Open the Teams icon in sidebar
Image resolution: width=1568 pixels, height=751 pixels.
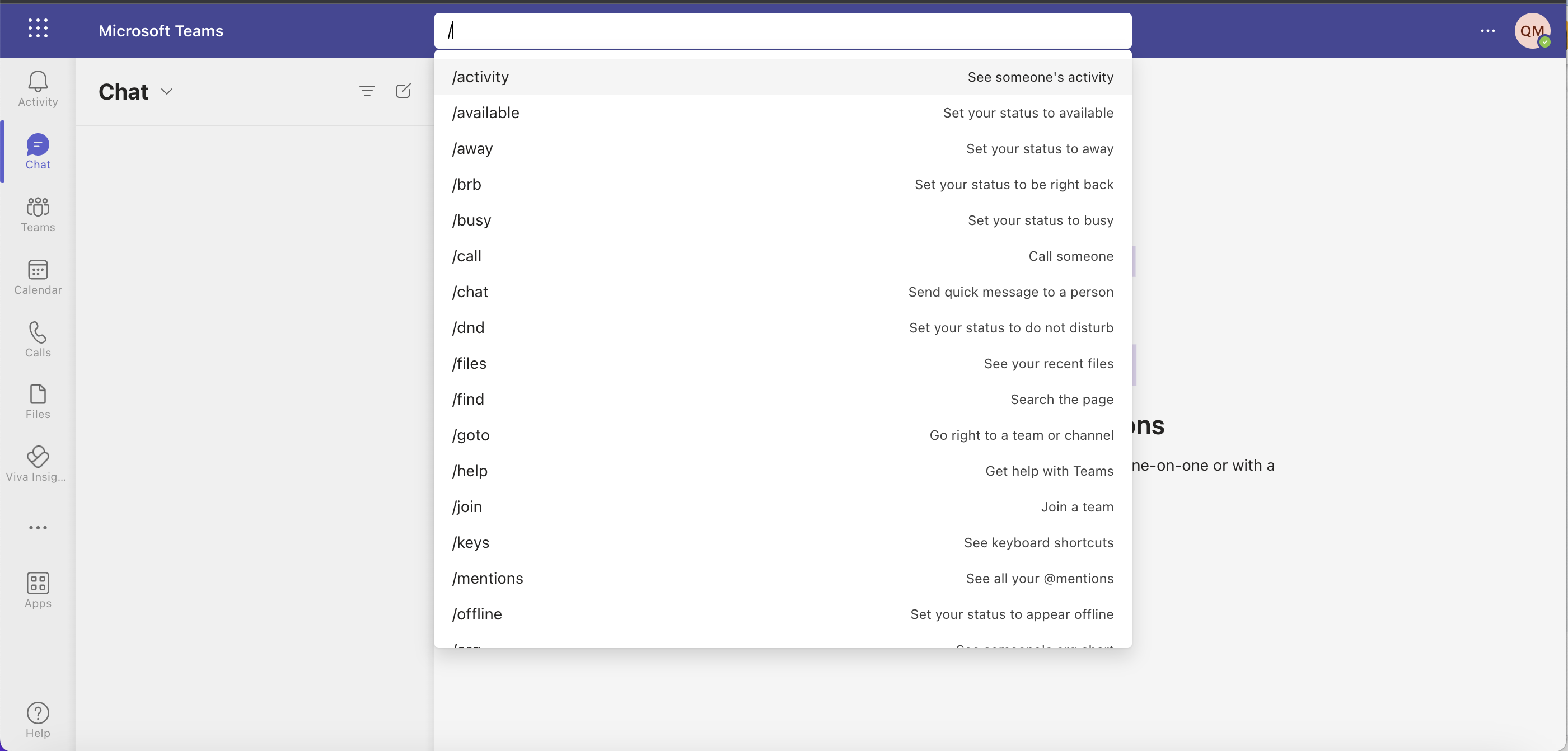click(x=38, y=212)
